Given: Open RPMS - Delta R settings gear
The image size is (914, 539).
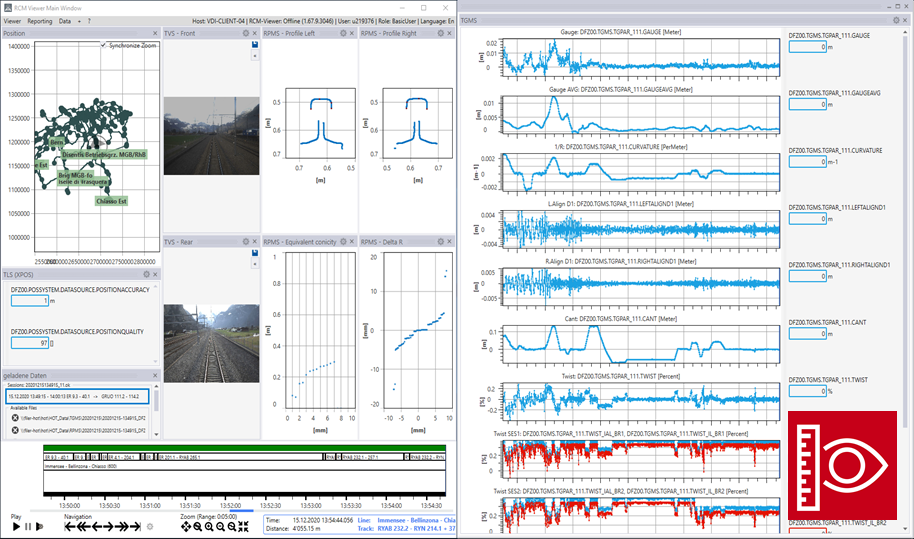Looking at the screenshot, I should [x=441, y=241].
